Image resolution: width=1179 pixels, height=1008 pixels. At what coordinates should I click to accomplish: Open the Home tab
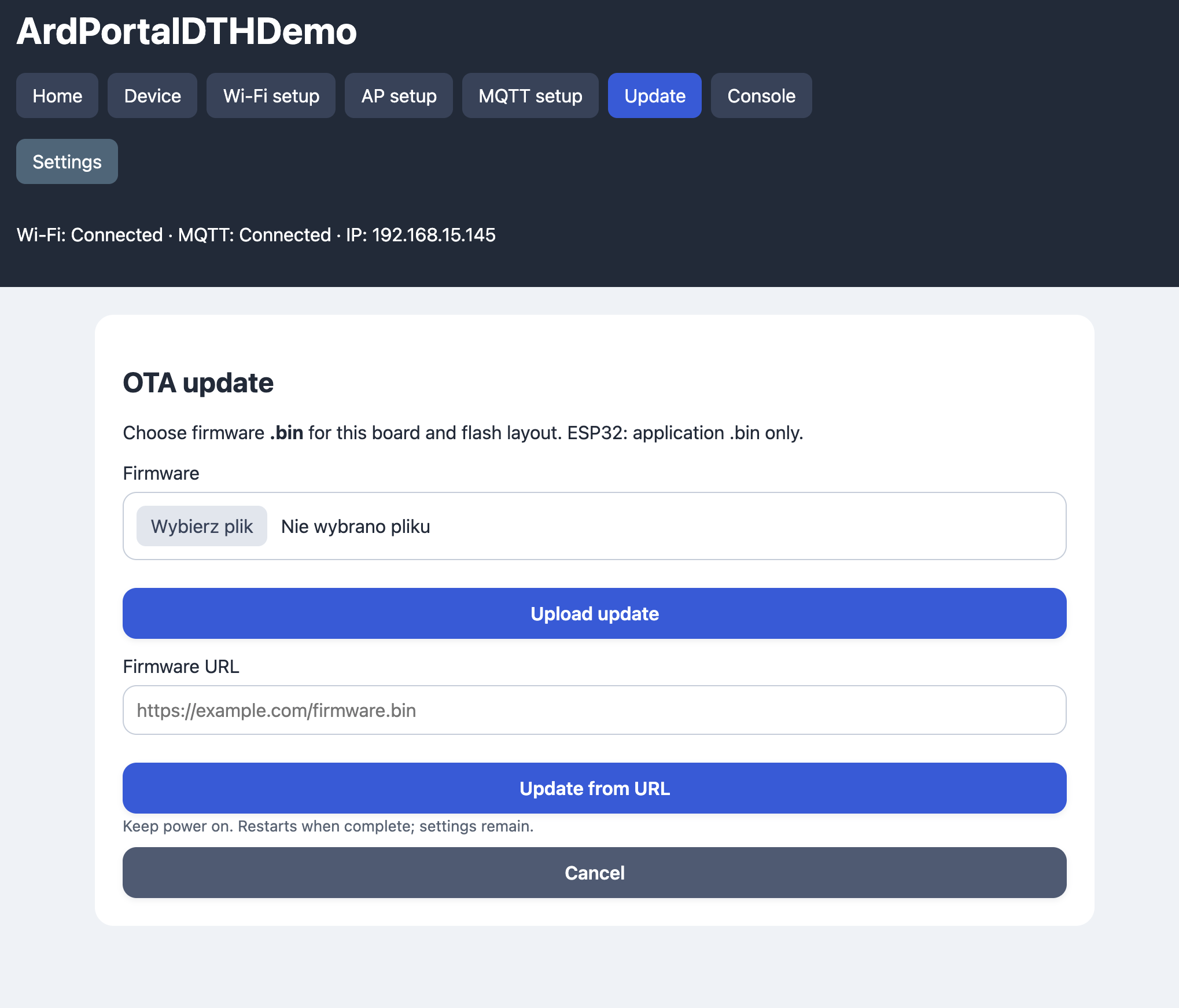click(57, 95)
